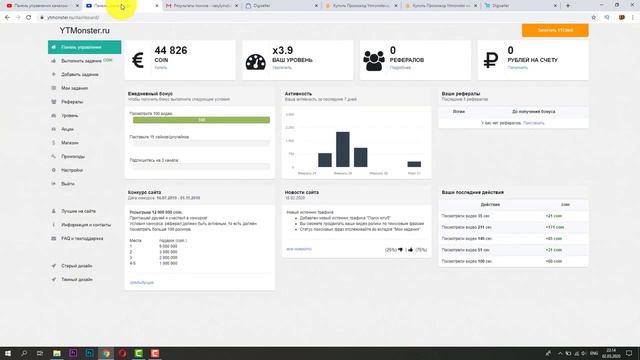This screenshot has height=360, width=640.
Task: Click the 44 826 coin balance
Action: [171, 51]
